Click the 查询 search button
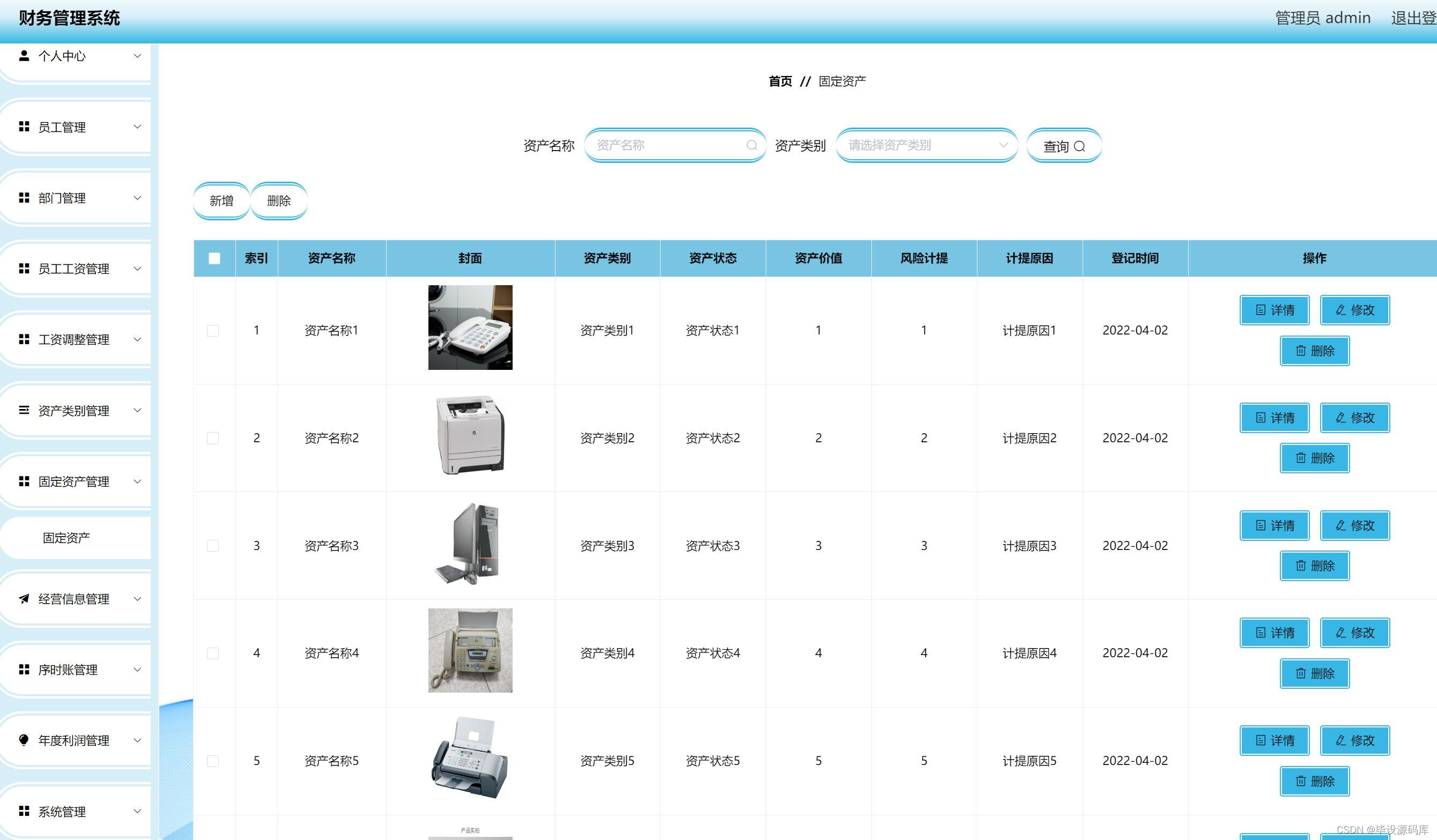1437x840 pixels. pyautogui.click(x=1064, y=146)
